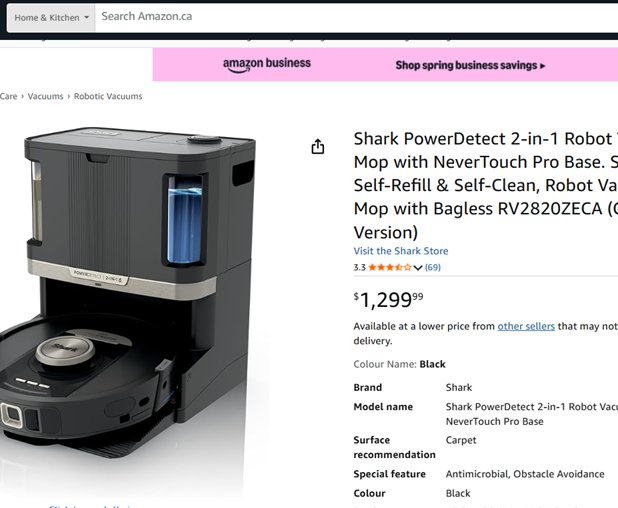Click Shop spring business savings banner
The image size is (618, 508).
(470, 65)
